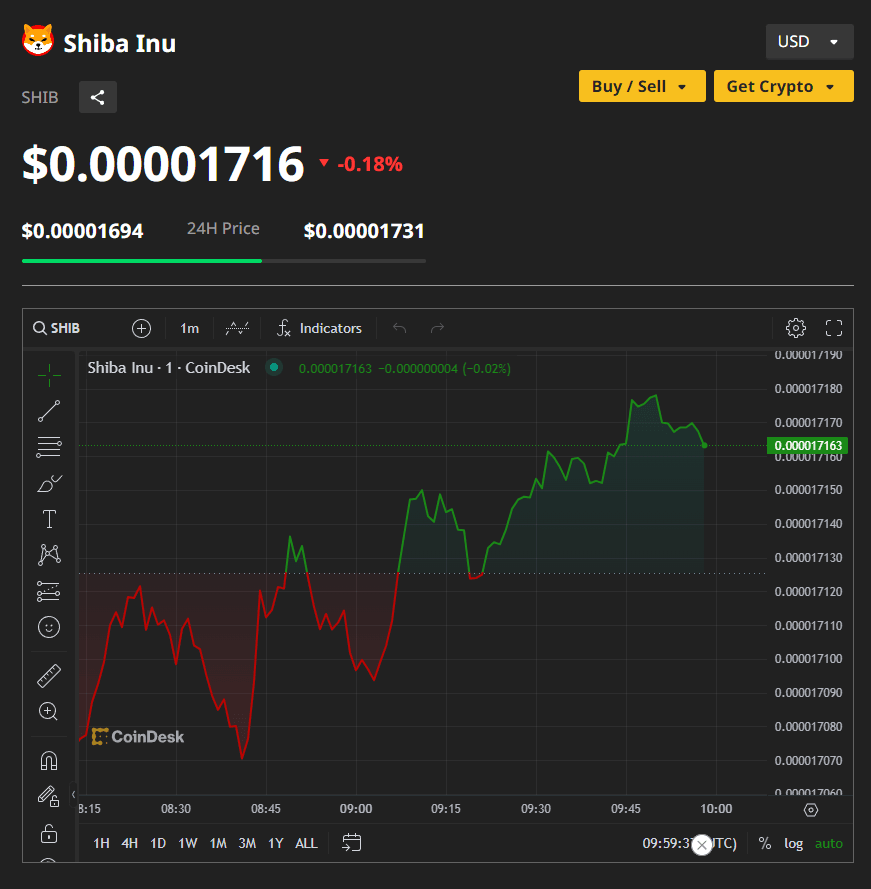This screenshot has height=889, width=871.
Task: Click the Shiba Inu coin logo
Action: (x=38, y=41)
